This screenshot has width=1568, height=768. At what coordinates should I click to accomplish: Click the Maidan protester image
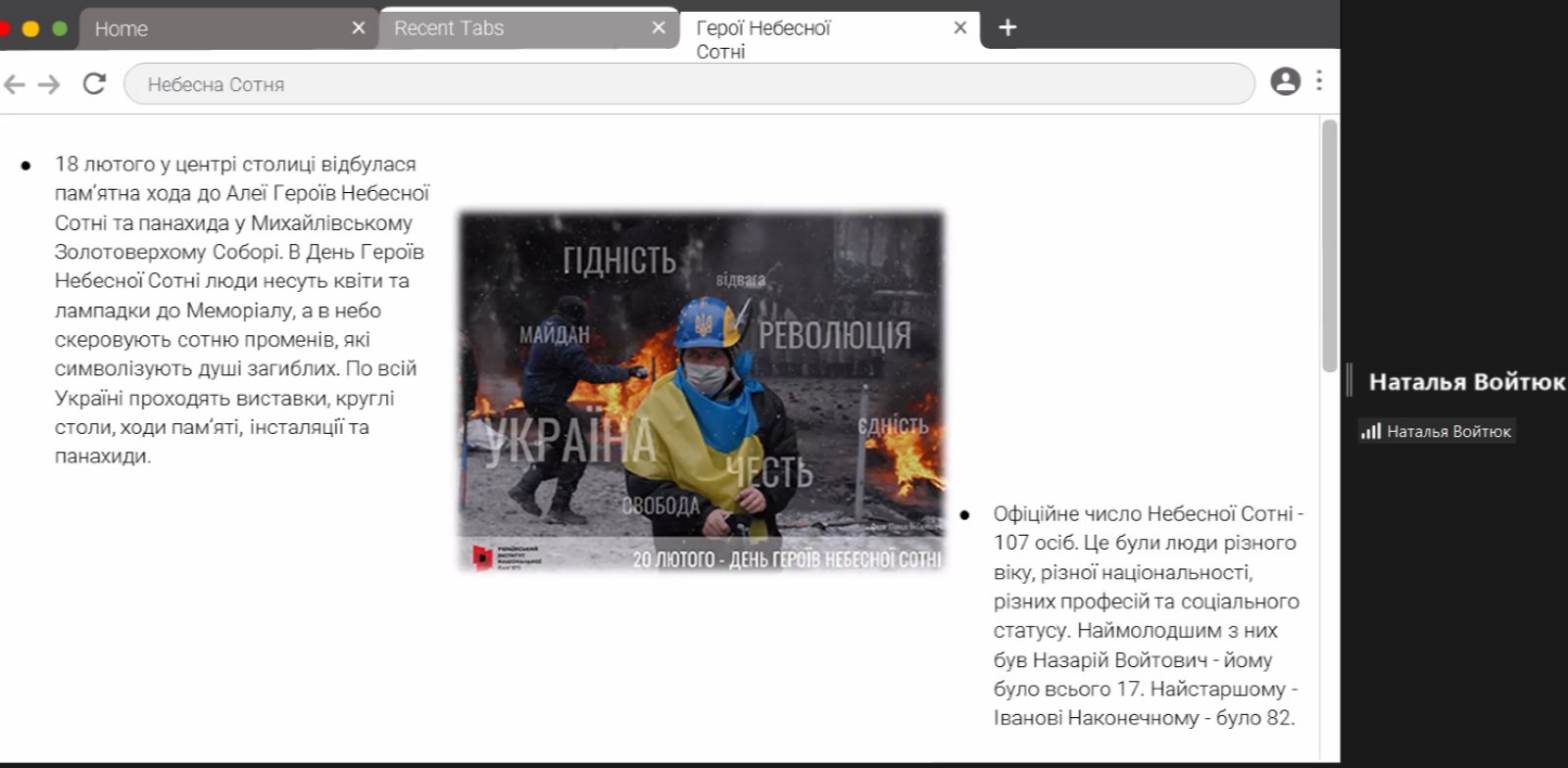(701, 392)
